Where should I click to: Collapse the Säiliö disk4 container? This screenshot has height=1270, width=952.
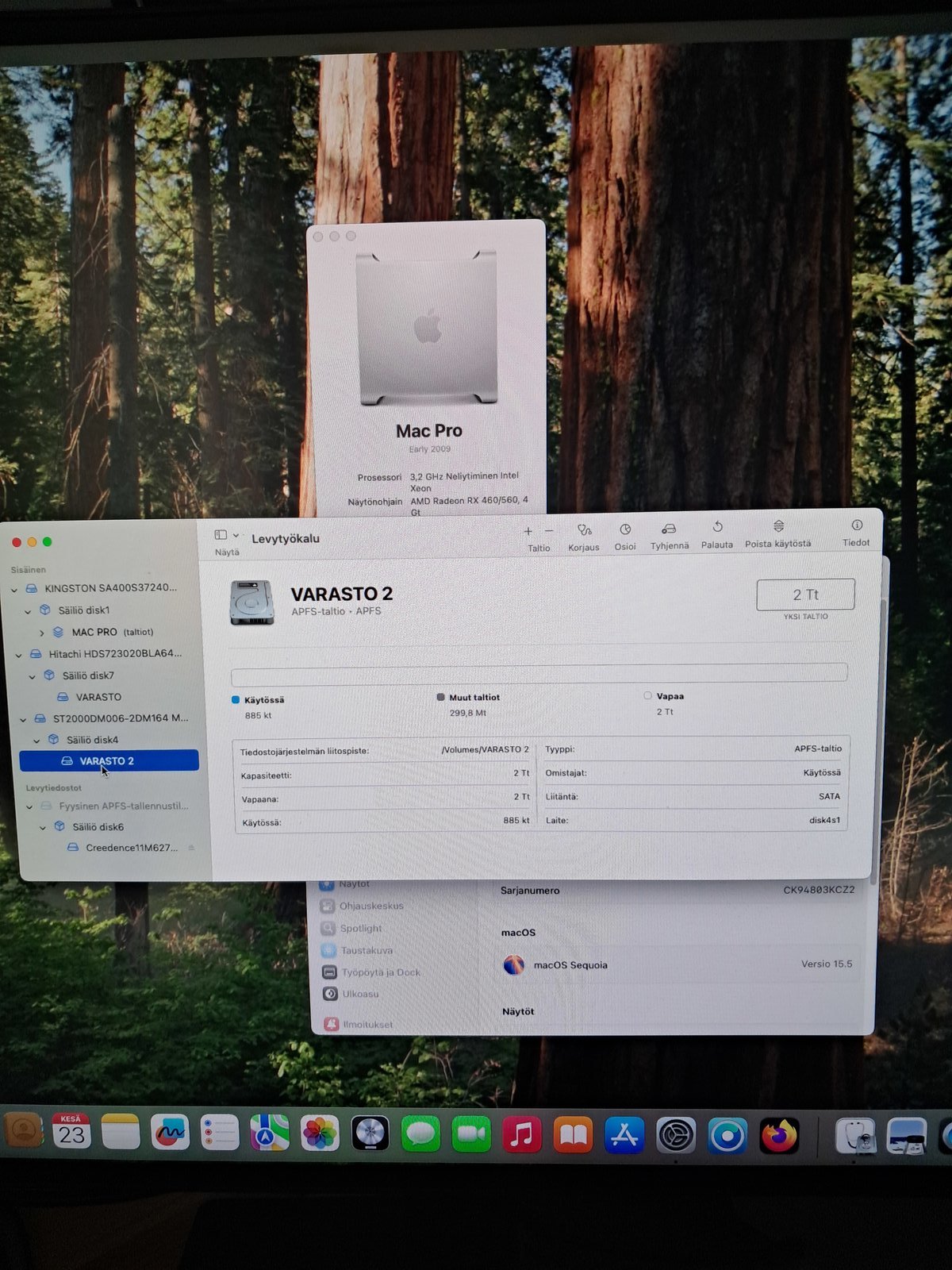36,741
